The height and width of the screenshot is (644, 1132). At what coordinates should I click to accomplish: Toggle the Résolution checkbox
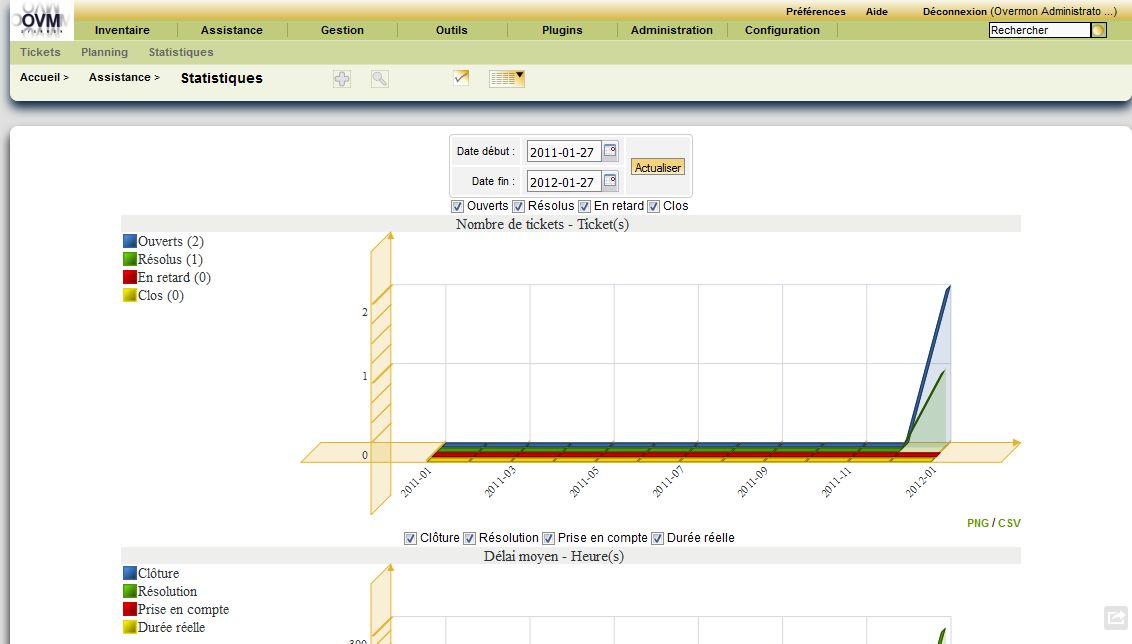point(469,539)
